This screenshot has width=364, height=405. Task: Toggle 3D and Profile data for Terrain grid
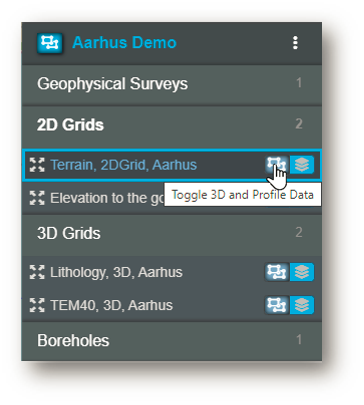[x=277, y=165]
